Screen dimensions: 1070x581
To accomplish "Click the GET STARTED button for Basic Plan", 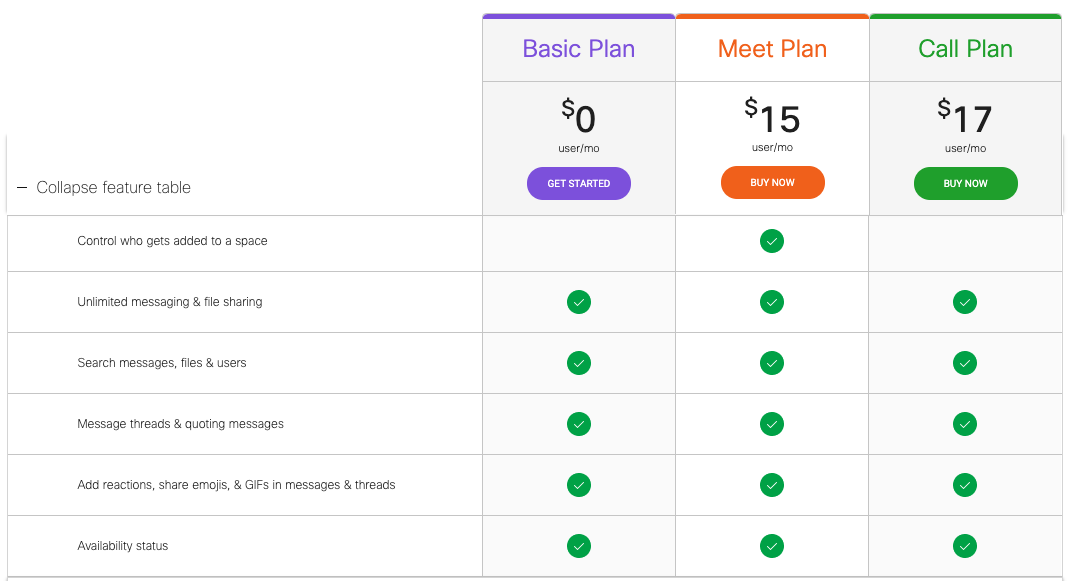I will pyautogui.click(x=578, y=183).
